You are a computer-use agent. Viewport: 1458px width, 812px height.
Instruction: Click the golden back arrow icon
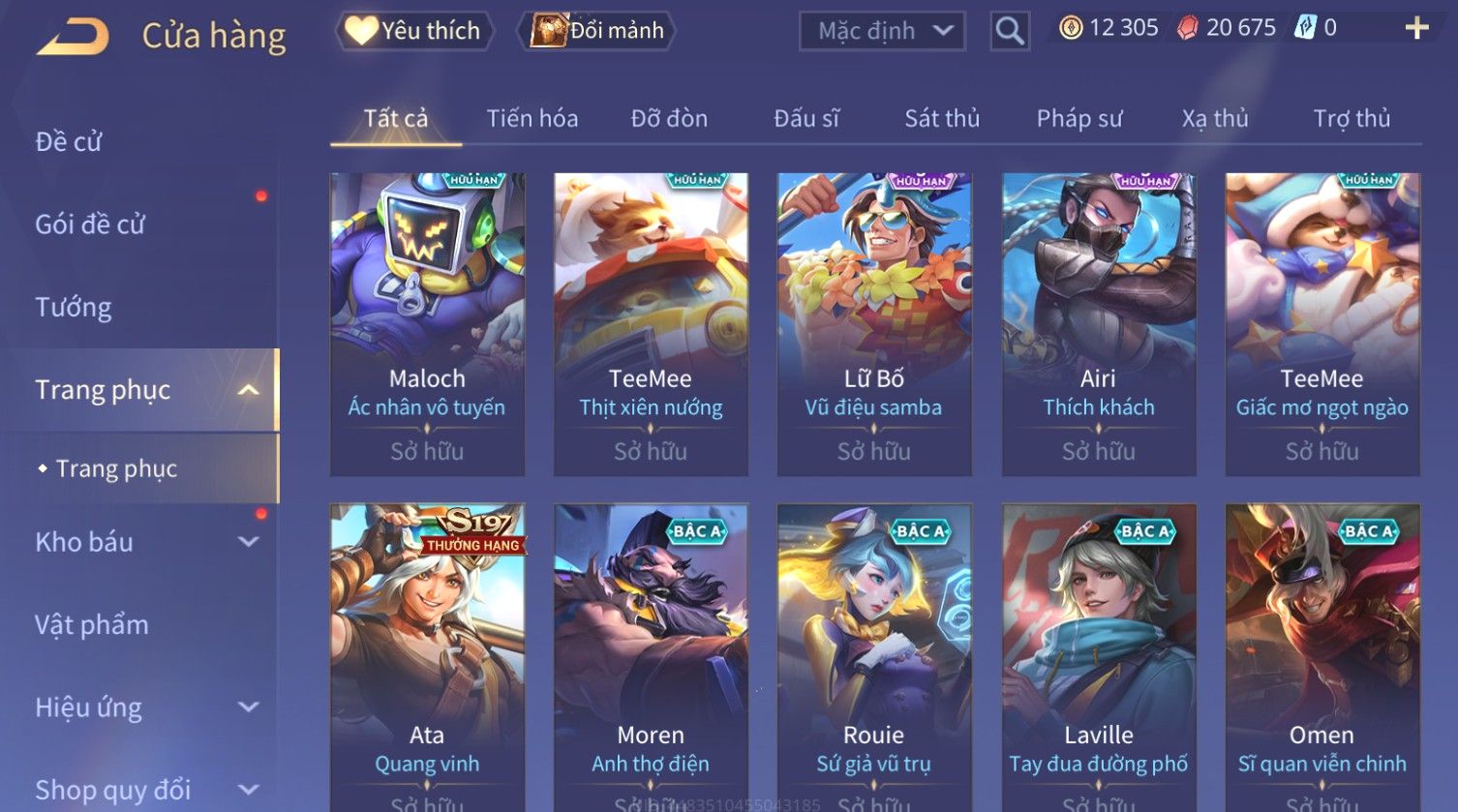(x=73, y=37)
